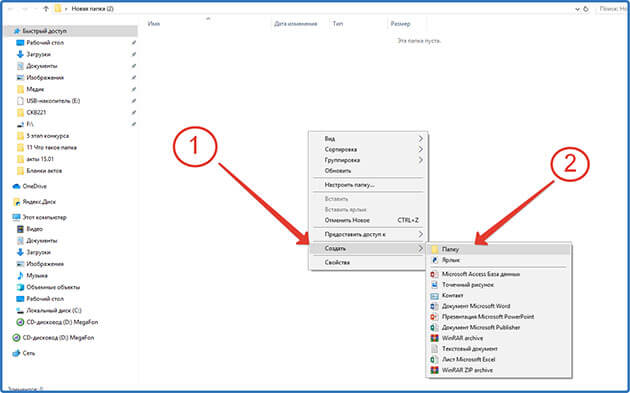
Task: Open Свойства from the context menu
Action: [x=368, y=262]
